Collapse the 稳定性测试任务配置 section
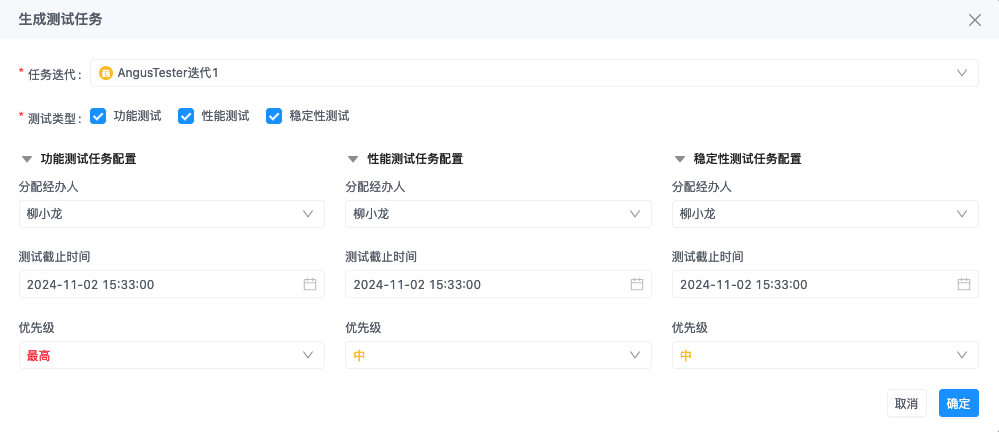The height and width of the screenshot is (432, 999). coord(680,159)
